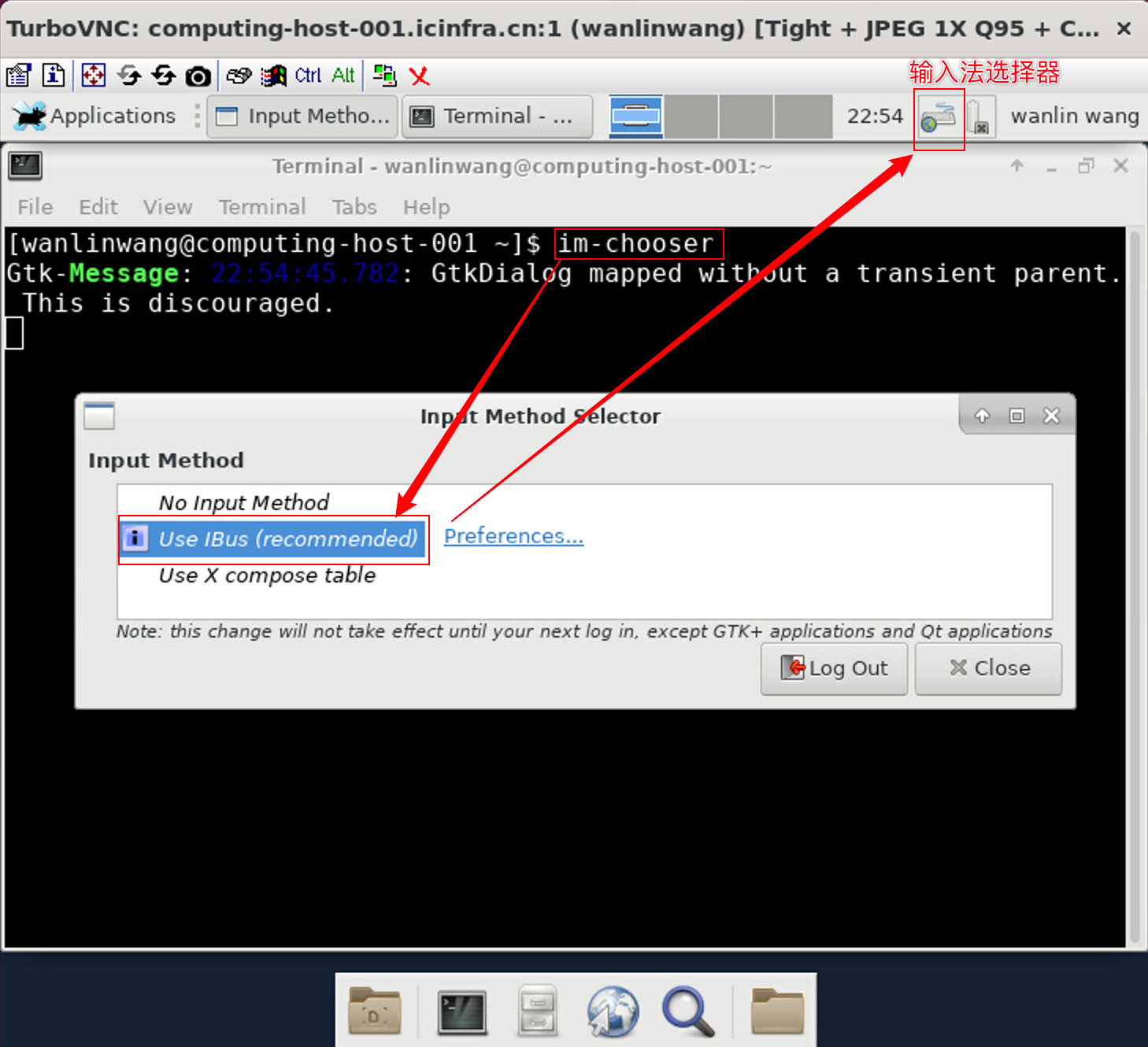Open the terminal Tabs menu
Image resolution: width=1148 pixels, height=1047 pixels.
[354, 207]
